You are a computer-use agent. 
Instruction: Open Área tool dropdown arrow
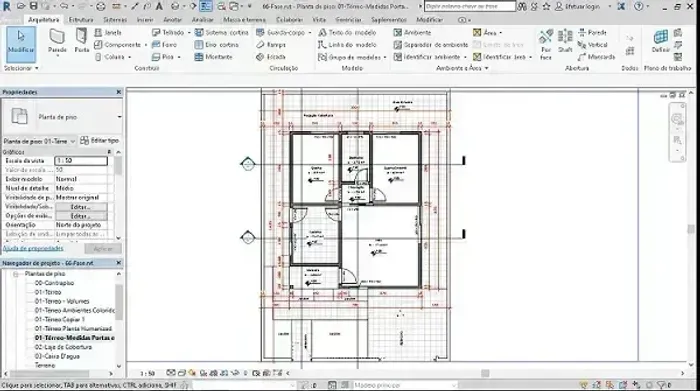click(x=500, y=33)
